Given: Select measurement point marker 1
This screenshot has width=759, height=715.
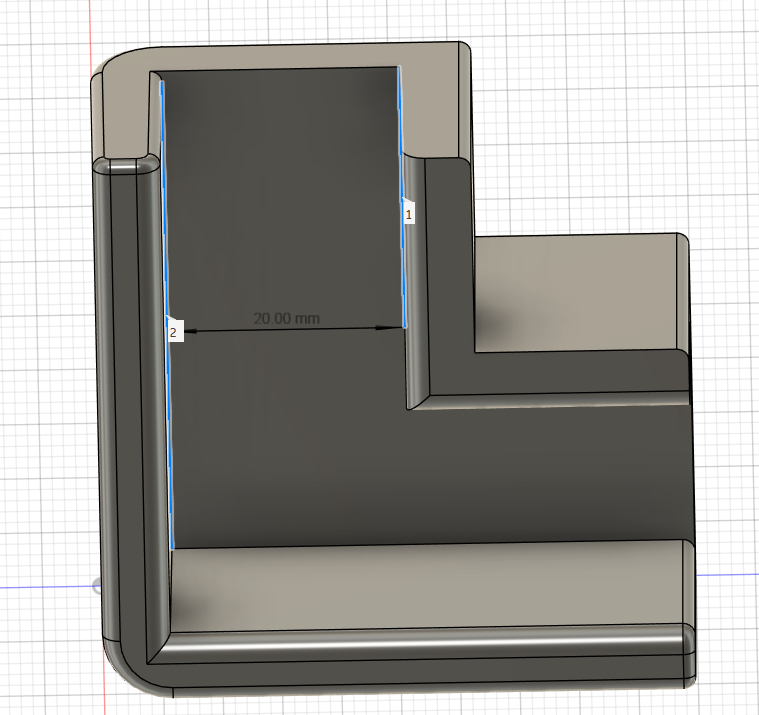Looking at the screenshot, I should click(x=409, y=214).
